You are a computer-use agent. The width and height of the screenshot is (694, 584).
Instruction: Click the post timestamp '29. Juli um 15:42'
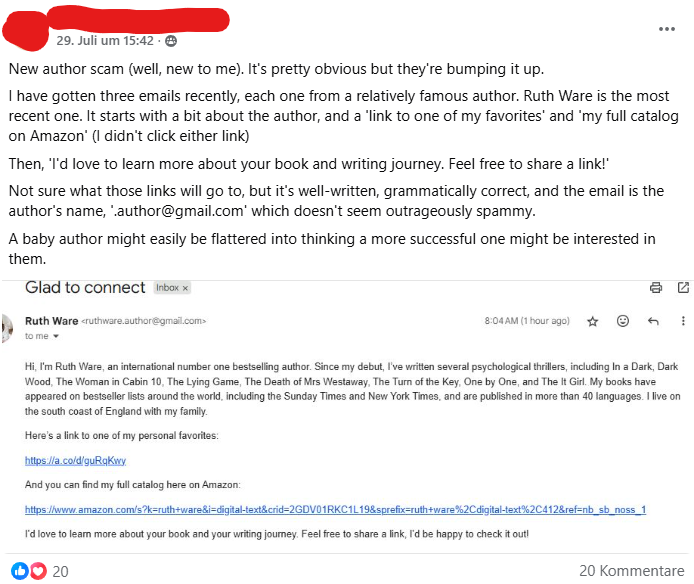pyautogui.click(x=105, y=41)
